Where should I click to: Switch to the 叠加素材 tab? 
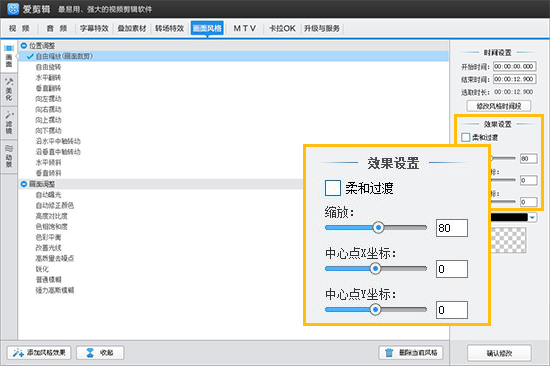pos(132,28)
